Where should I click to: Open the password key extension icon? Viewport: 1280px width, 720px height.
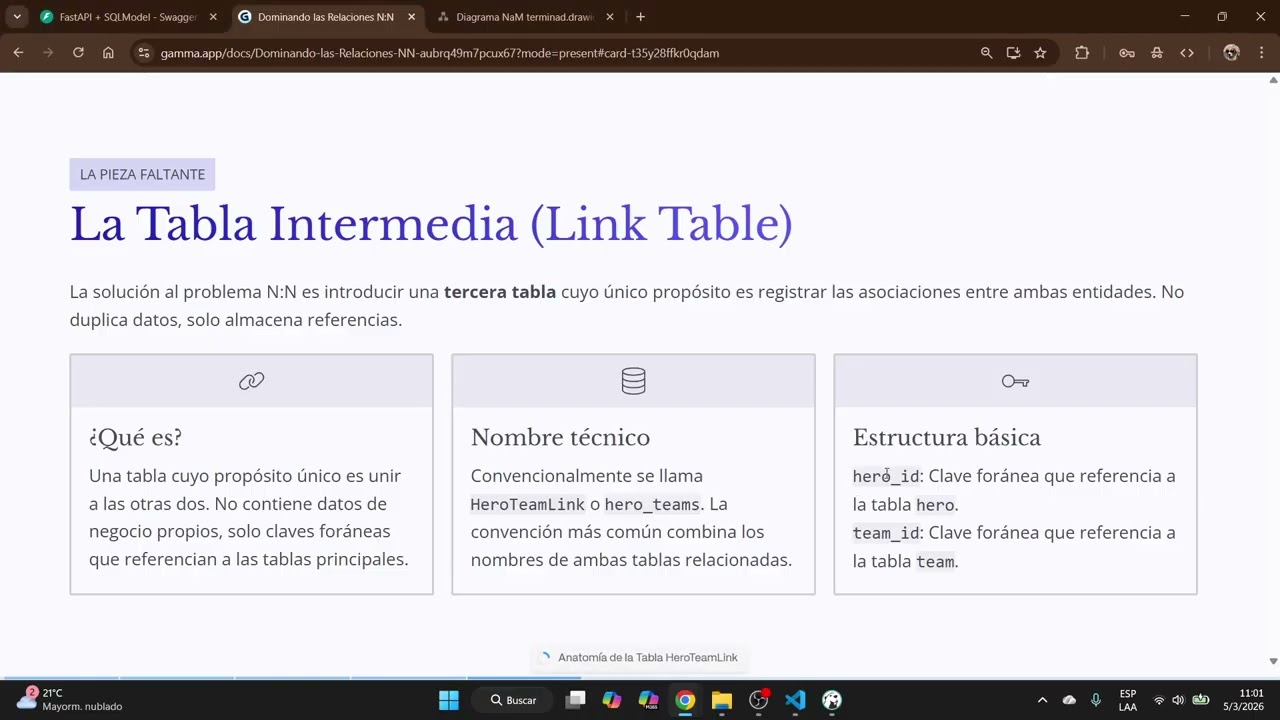[1127, 53]
